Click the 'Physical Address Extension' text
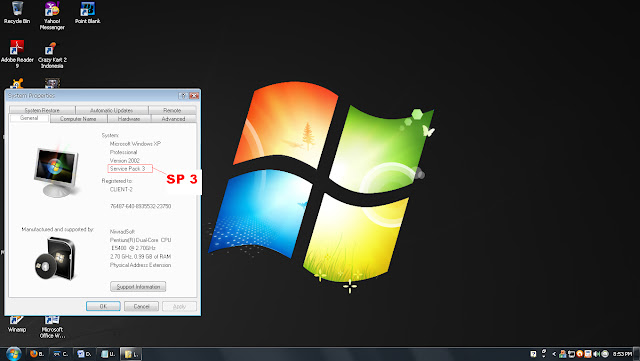Viewport: 640px width, 361px height. 140,265
